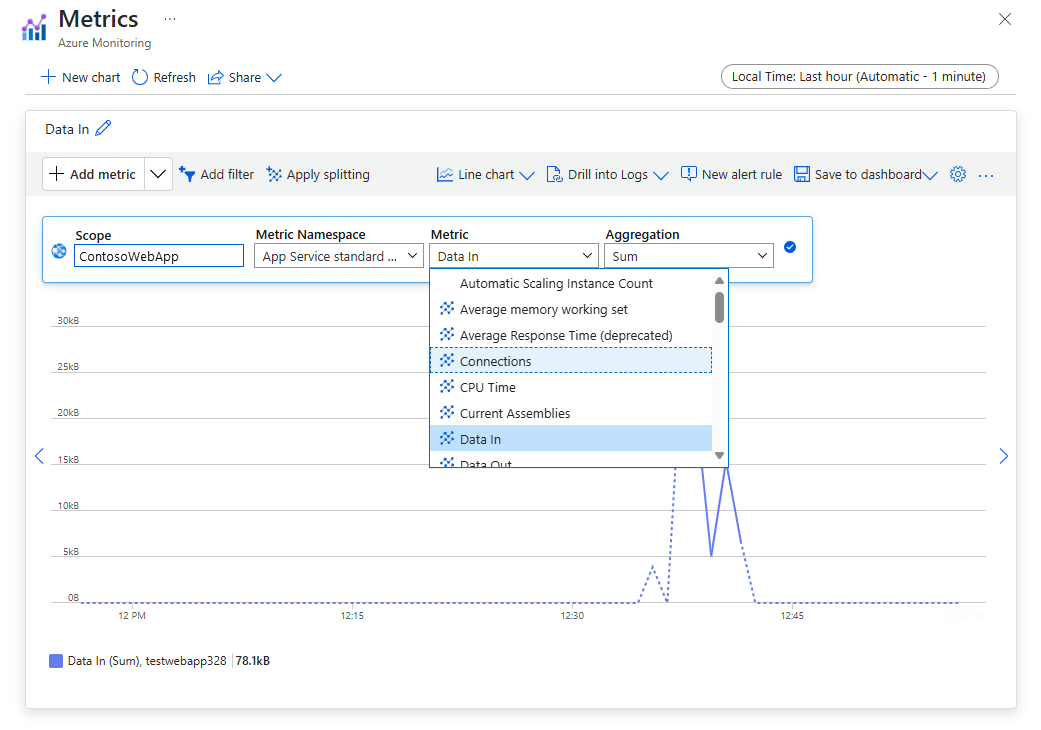Click the Data In legend color swatch

pos(56,661)
